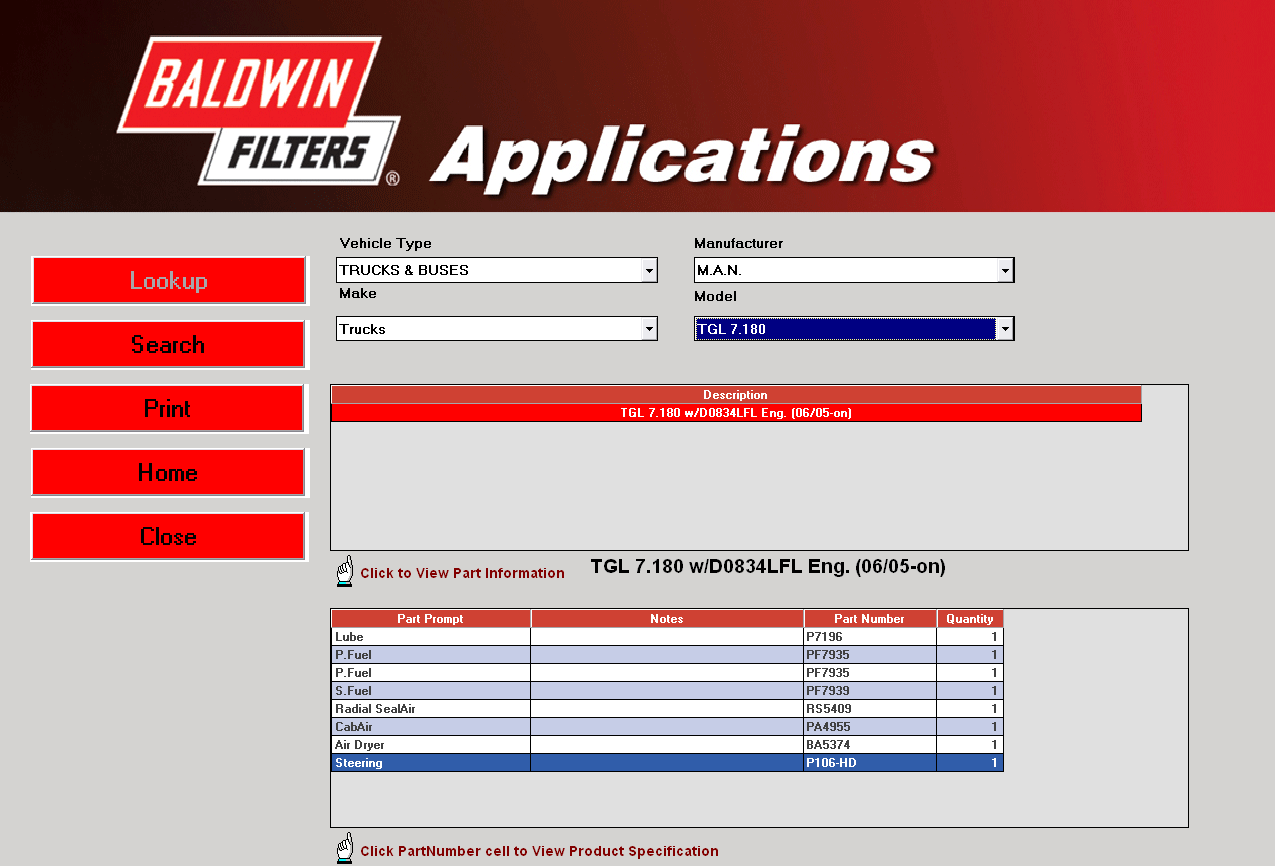
Task: Print the current application results
Action: pyautogui.click(x=168, y=408)
